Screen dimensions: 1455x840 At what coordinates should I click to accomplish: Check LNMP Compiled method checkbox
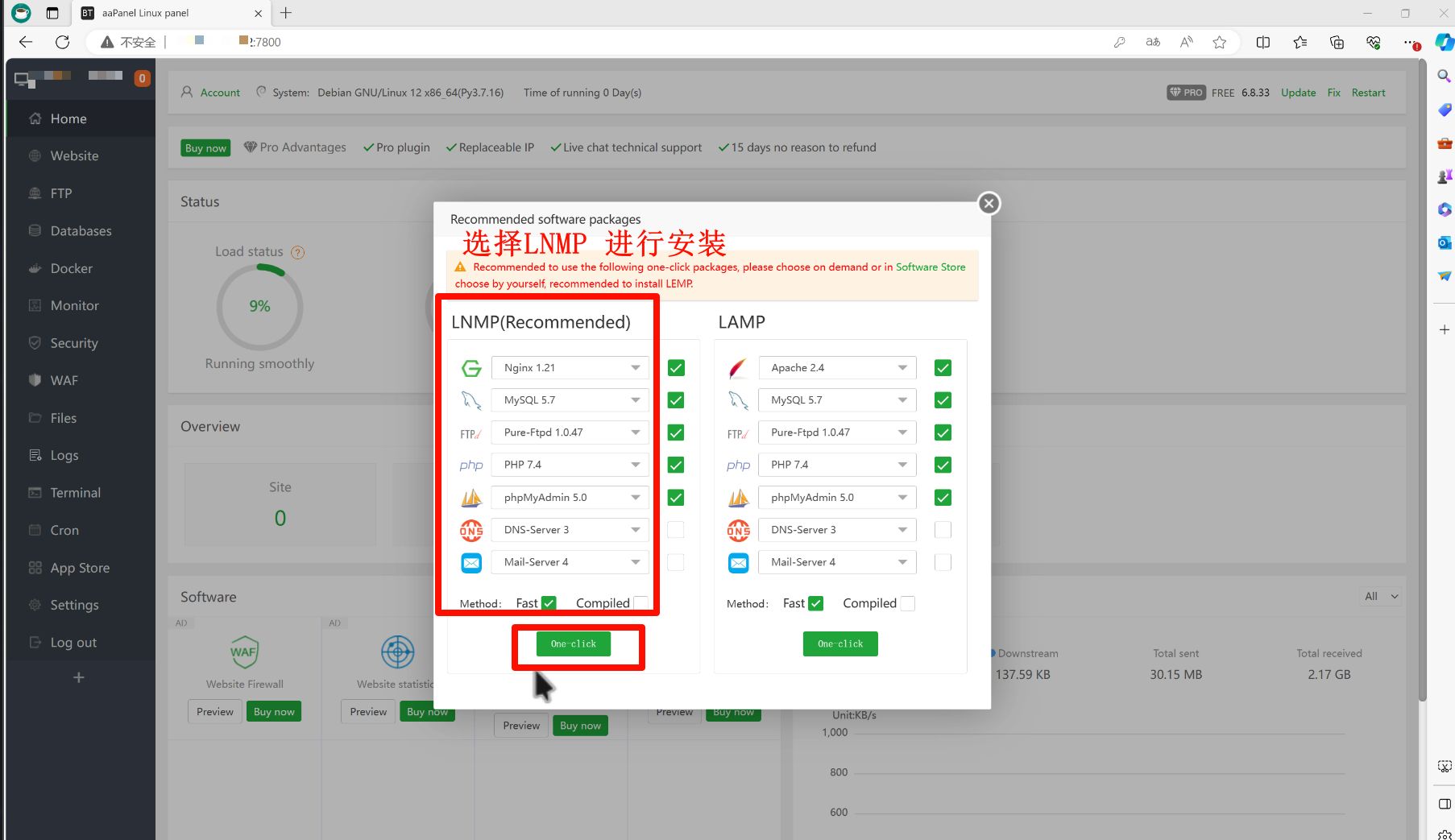[641, 603]
